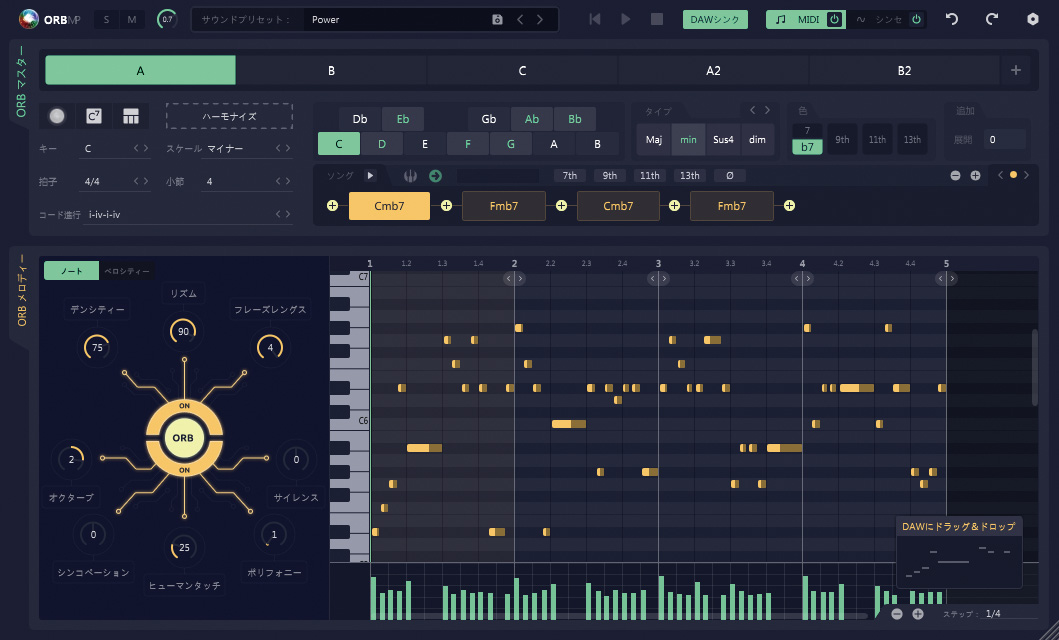
Task: Select the Eb root note
Action: [403, 119]
